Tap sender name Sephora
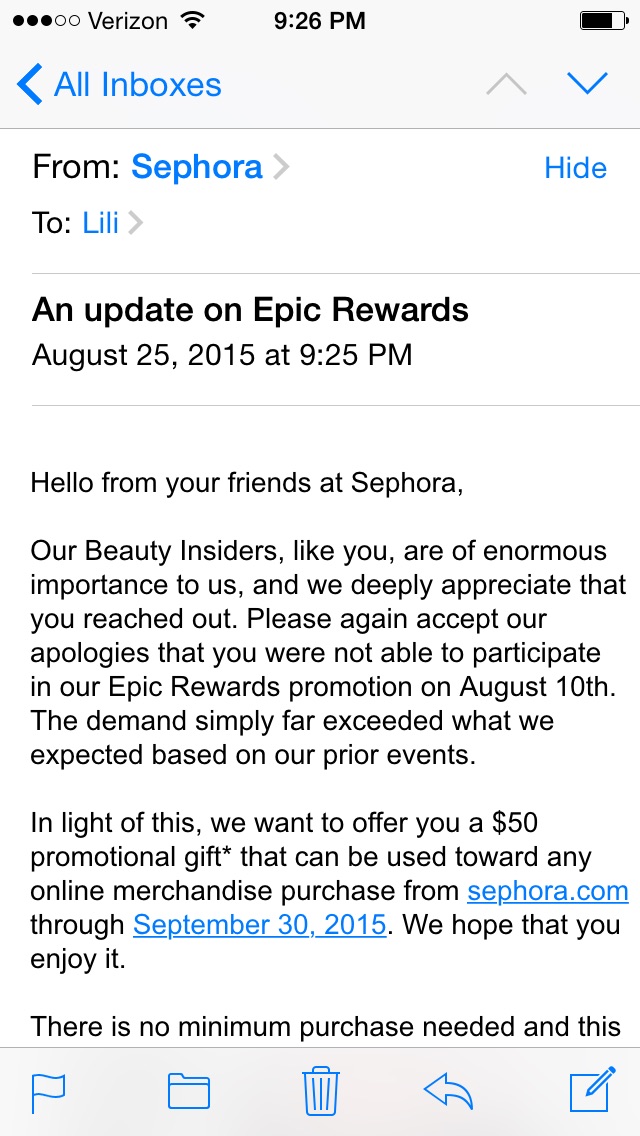The height and width of the screenshot is (1136, 640). pos(196,167)
